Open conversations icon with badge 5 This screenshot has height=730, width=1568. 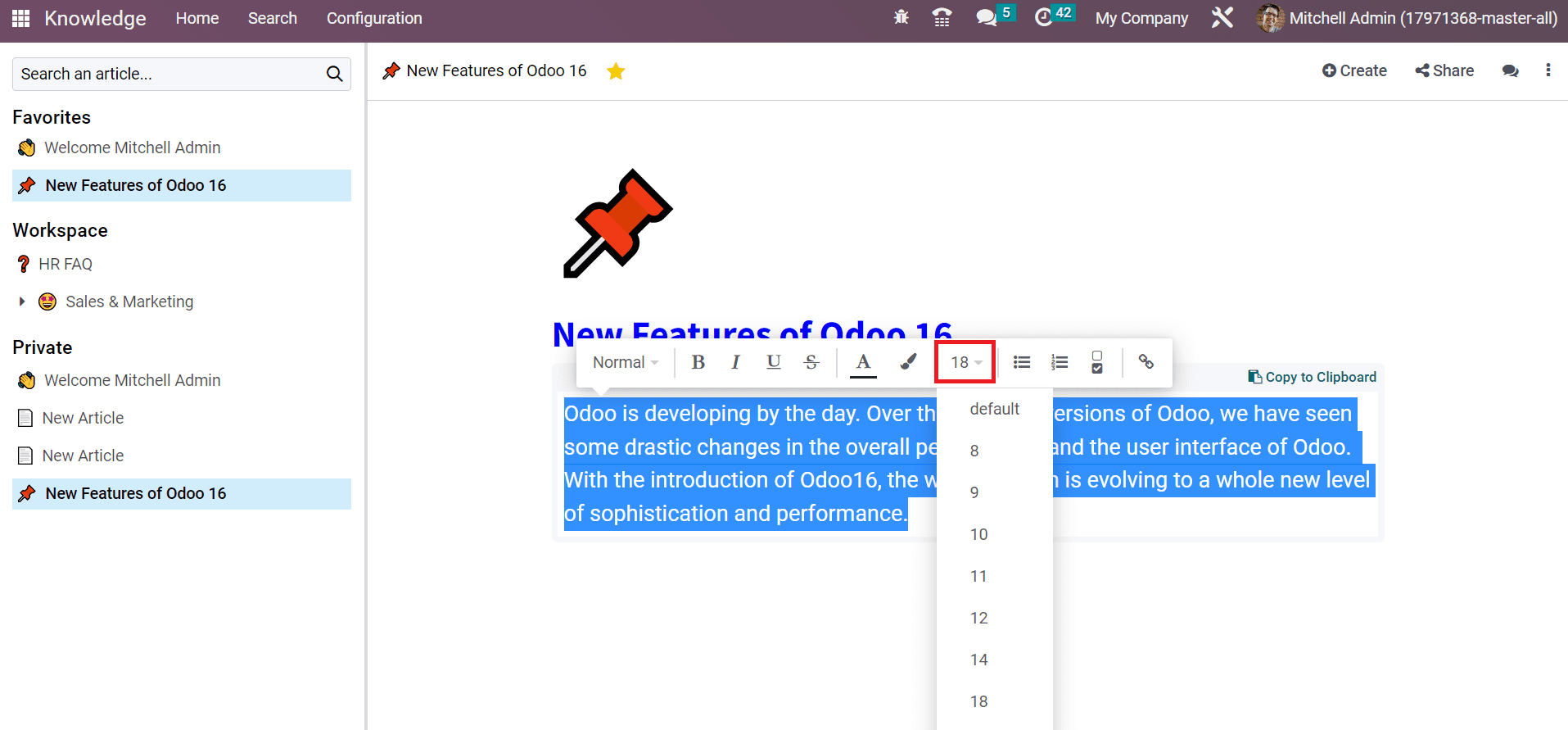tap(995, 16)
